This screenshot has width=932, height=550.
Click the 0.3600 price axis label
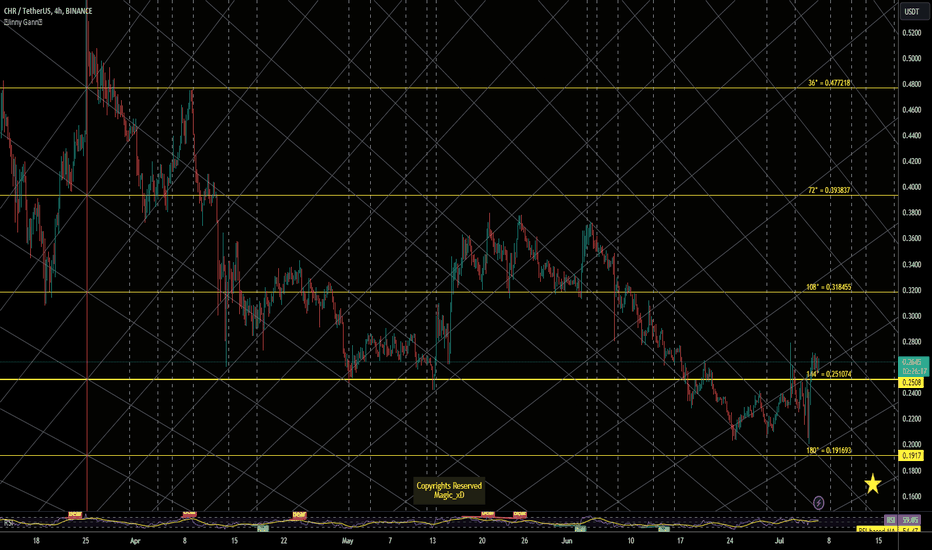(911, 238)
